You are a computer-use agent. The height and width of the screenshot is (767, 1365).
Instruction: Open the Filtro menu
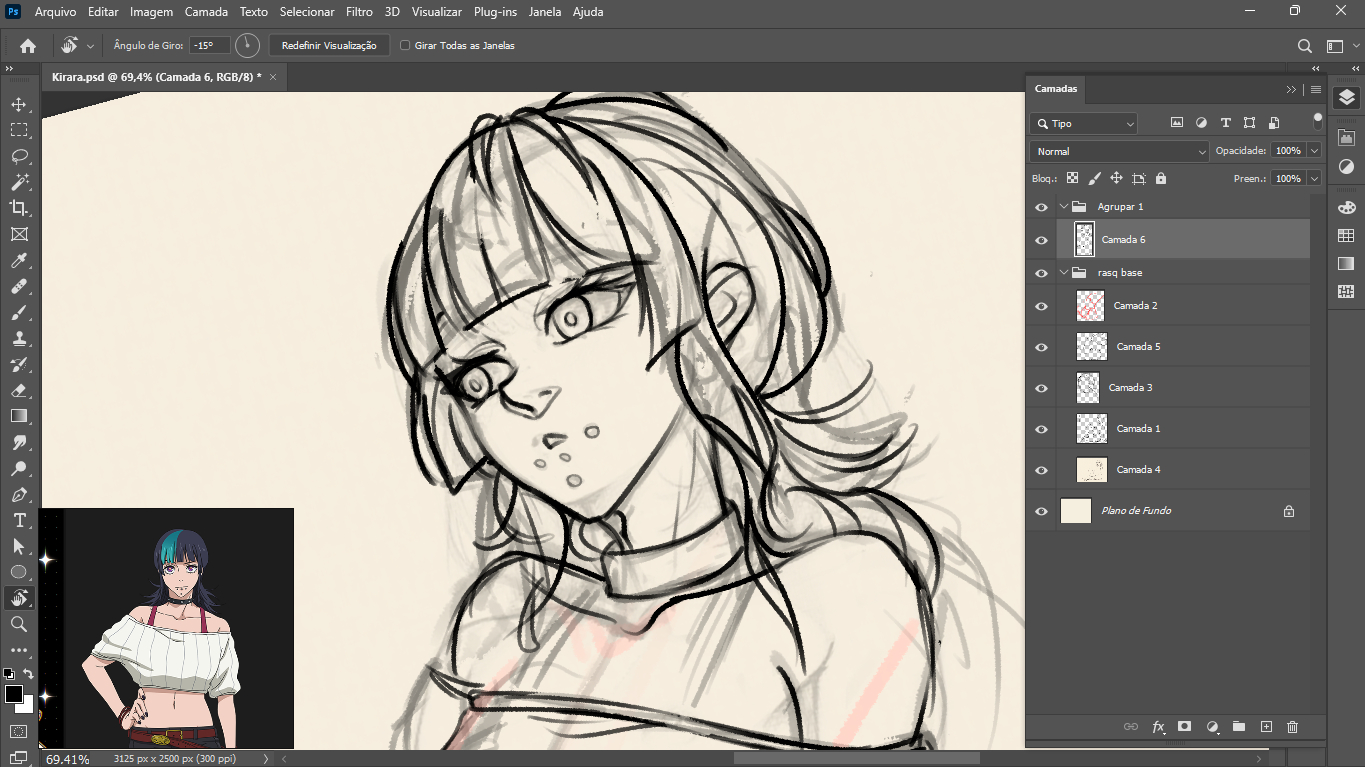359,12
